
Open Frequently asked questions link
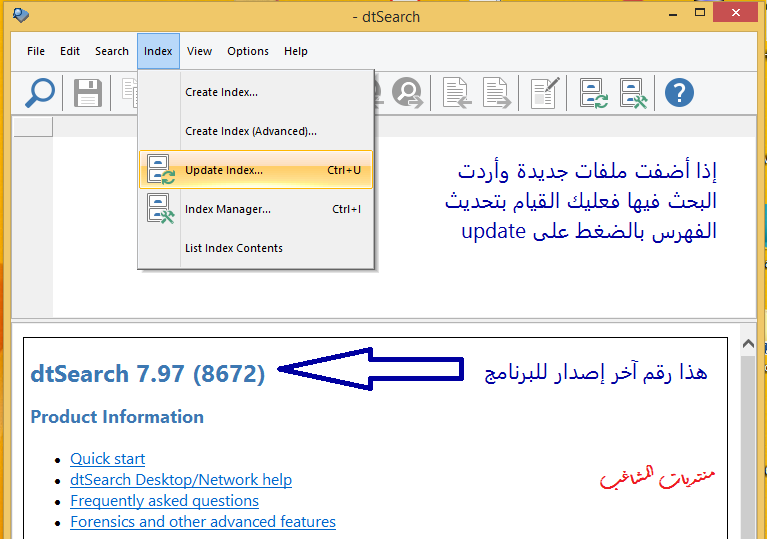tap(164, 500)
